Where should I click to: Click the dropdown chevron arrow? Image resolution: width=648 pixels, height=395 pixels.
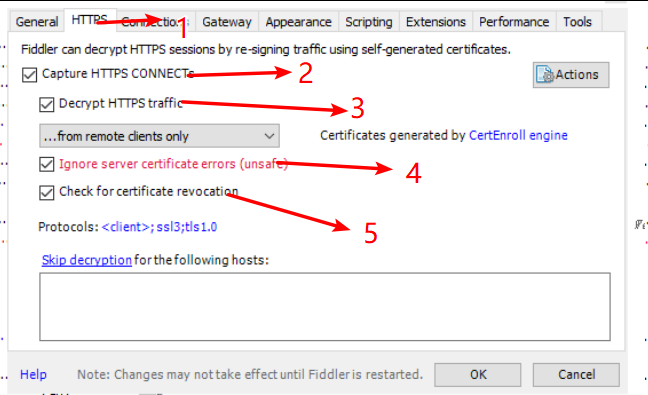(x=269, y=136)
